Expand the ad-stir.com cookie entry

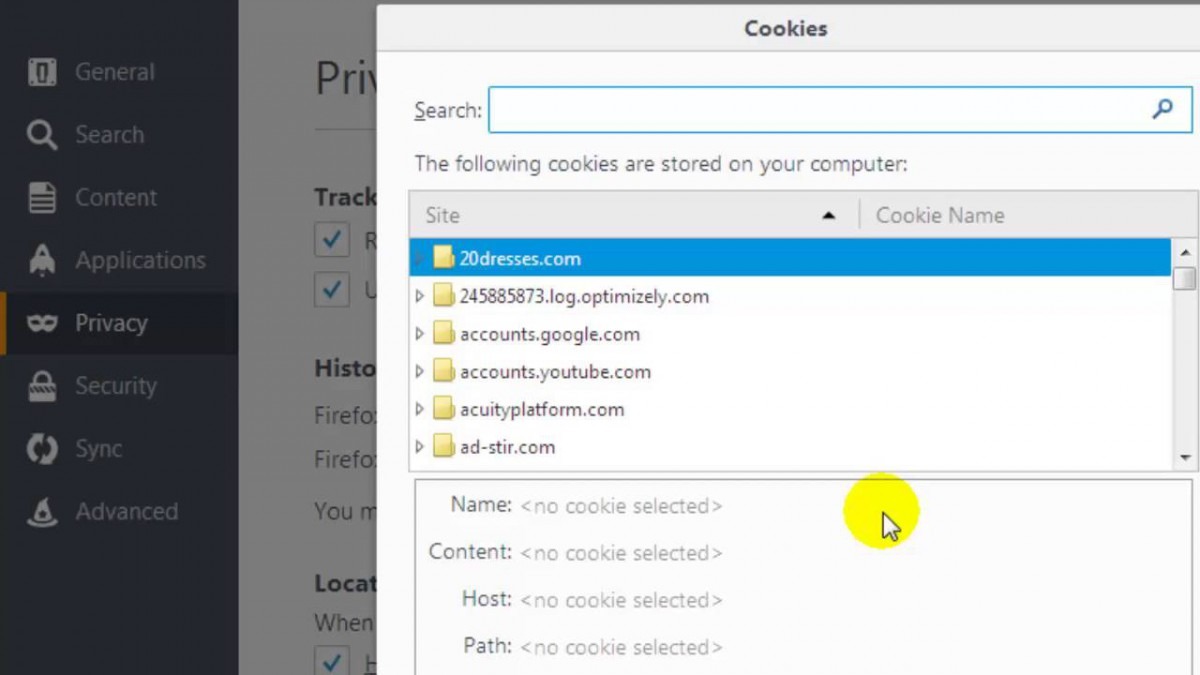pos(420,447)
